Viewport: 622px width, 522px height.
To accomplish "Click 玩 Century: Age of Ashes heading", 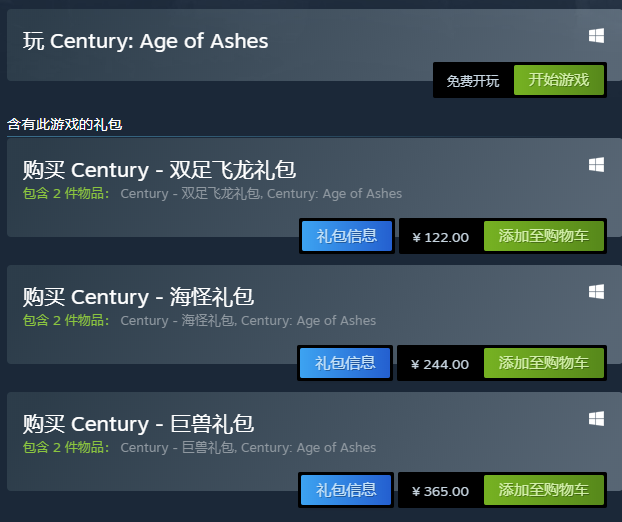I will click(145, 41).
